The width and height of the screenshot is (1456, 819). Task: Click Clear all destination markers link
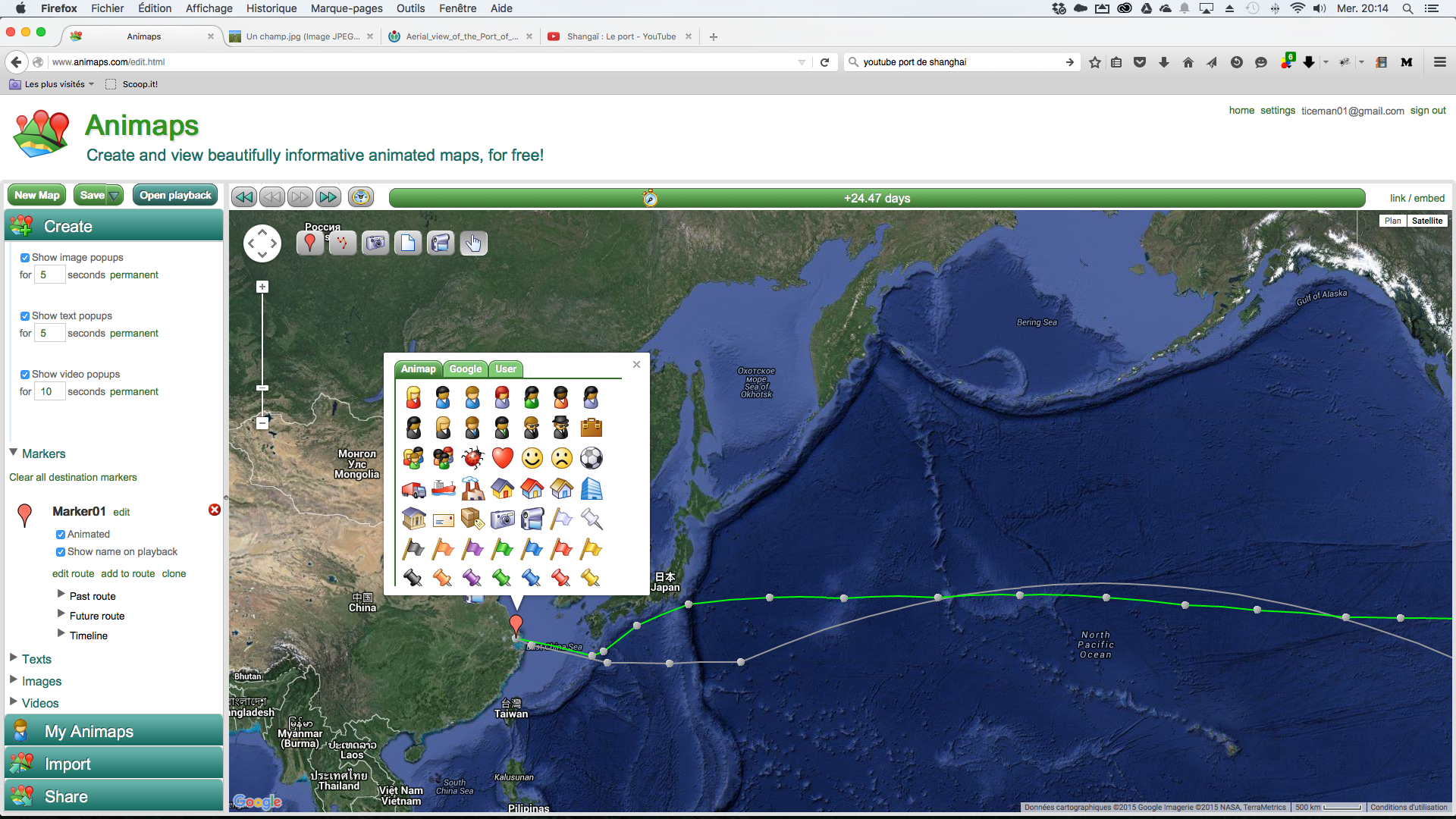73,478
